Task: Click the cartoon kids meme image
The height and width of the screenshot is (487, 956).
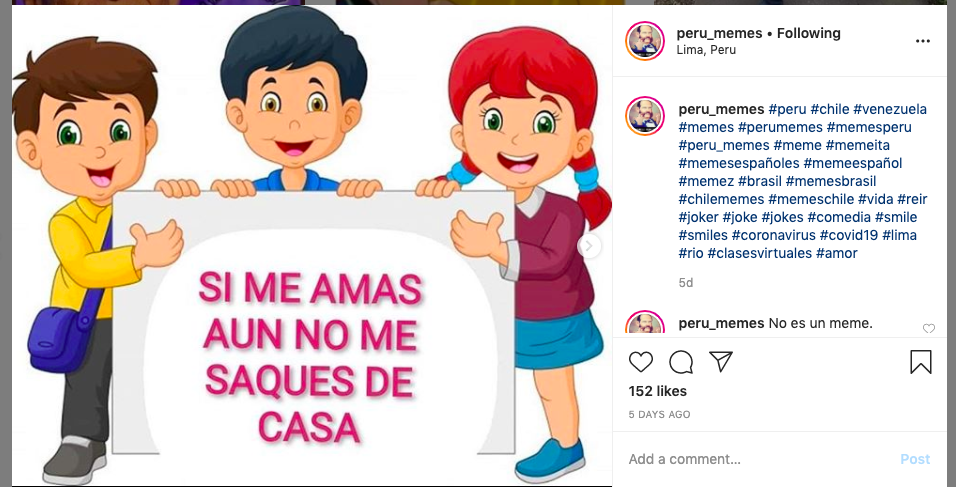Action: pos(312,246)
